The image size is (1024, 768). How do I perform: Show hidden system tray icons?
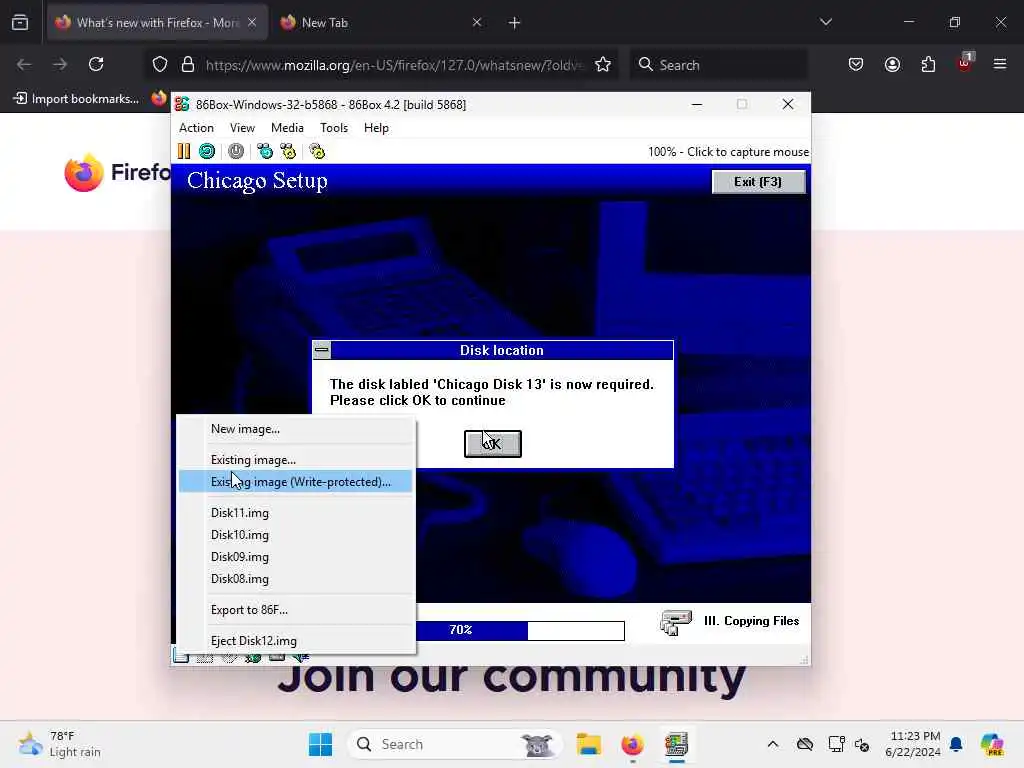pyautogui.click(x=773, y=744)
